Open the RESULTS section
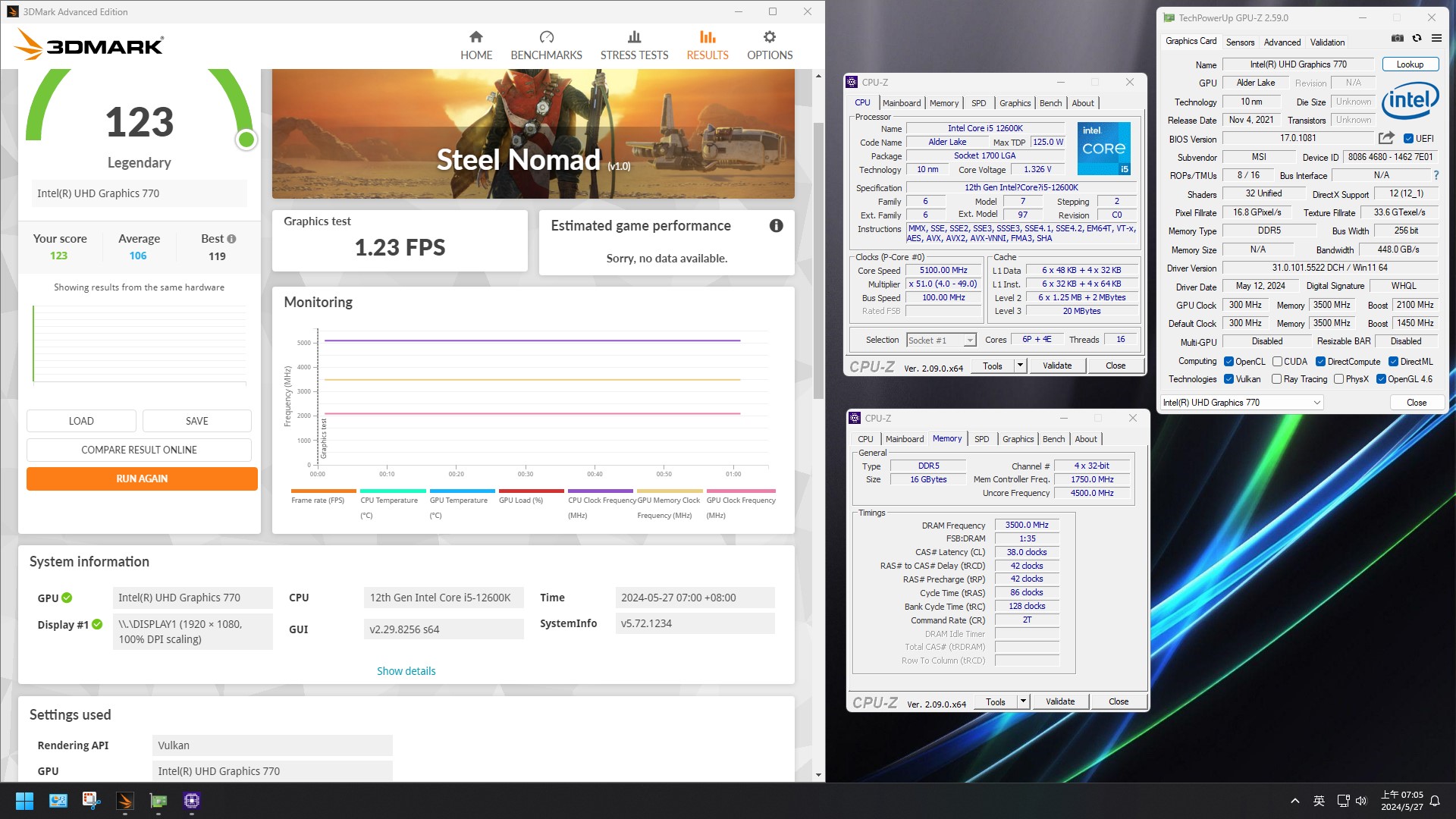 point(708,45)
